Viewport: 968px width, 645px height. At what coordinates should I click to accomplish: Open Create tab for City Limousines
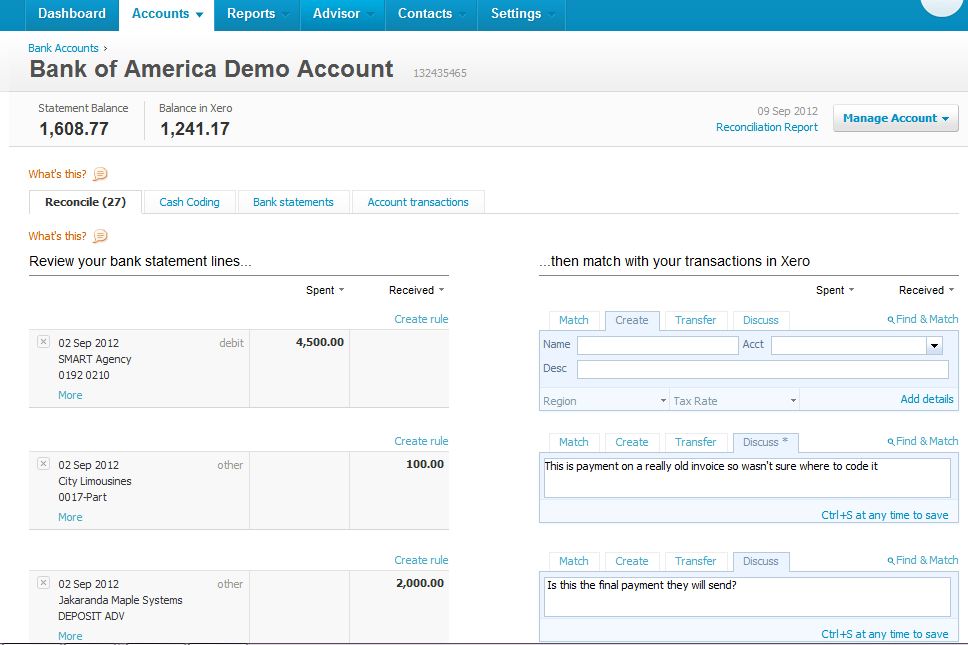coord(632,442)
